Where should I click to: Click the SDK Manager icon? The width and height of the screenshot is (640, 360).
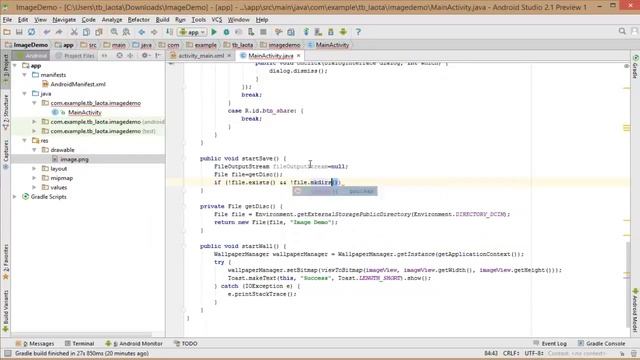[331, 32]
